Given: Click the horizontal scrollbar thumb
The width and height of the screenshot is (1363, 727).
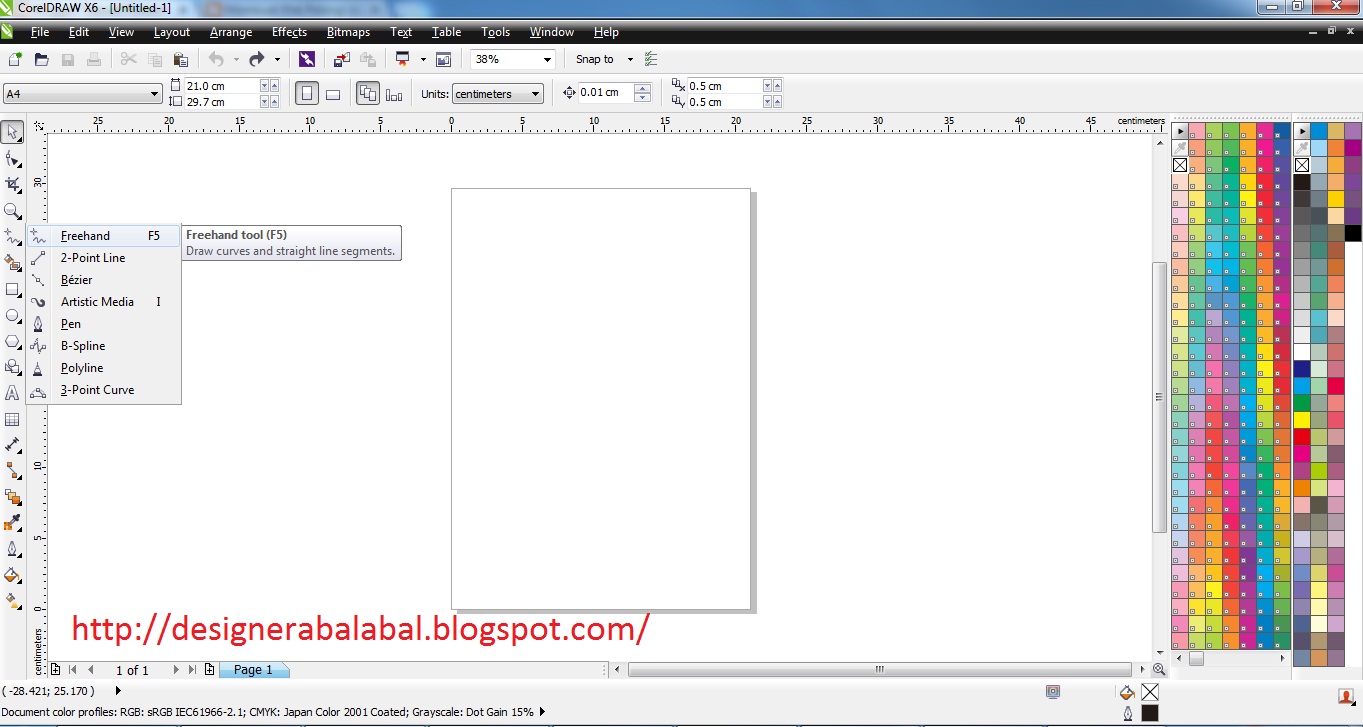Looking at the screenshot, I should coord(880,670).
